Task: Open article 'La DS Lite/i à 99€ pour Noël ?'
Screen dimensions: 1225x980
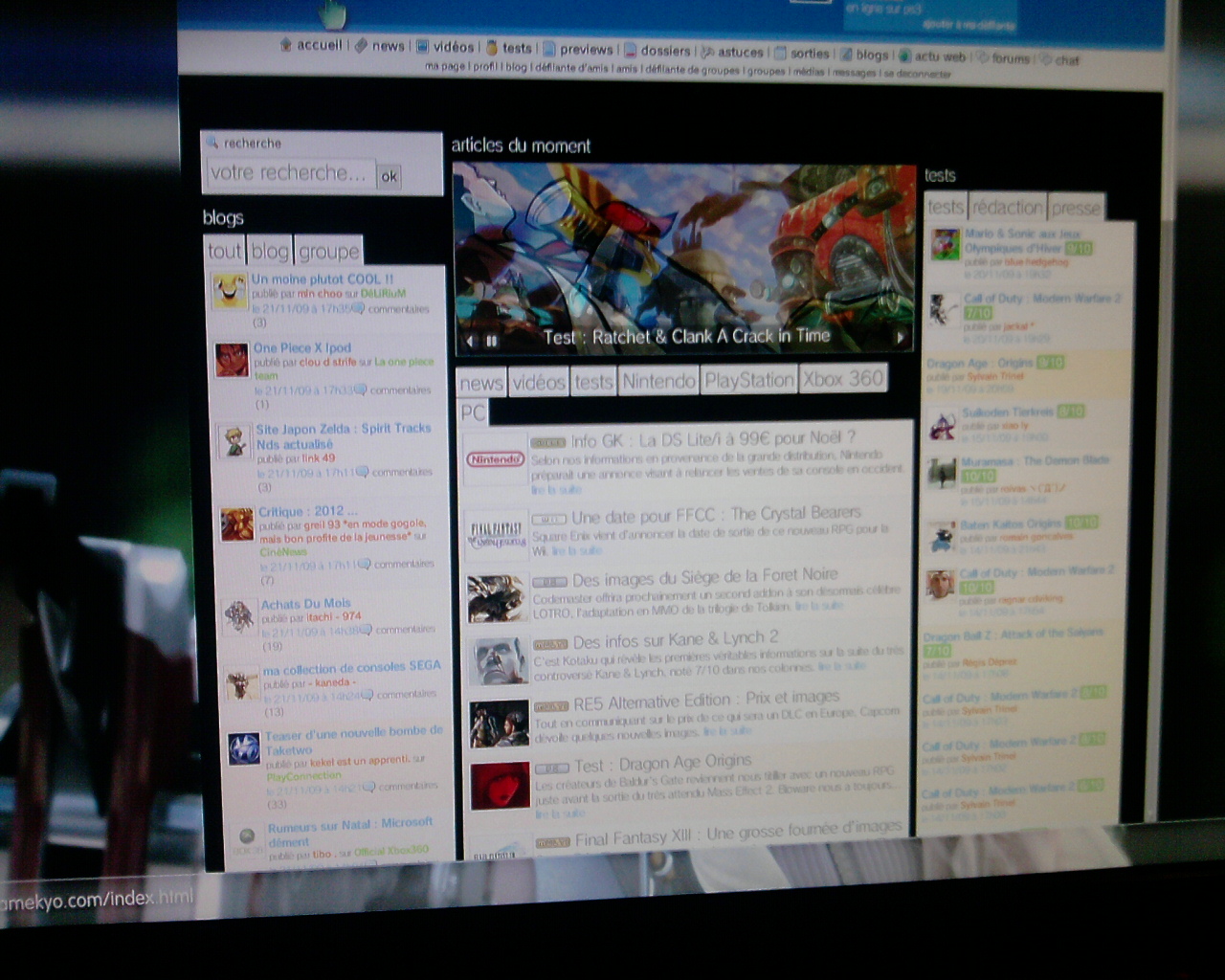Action: click(713, 439)
